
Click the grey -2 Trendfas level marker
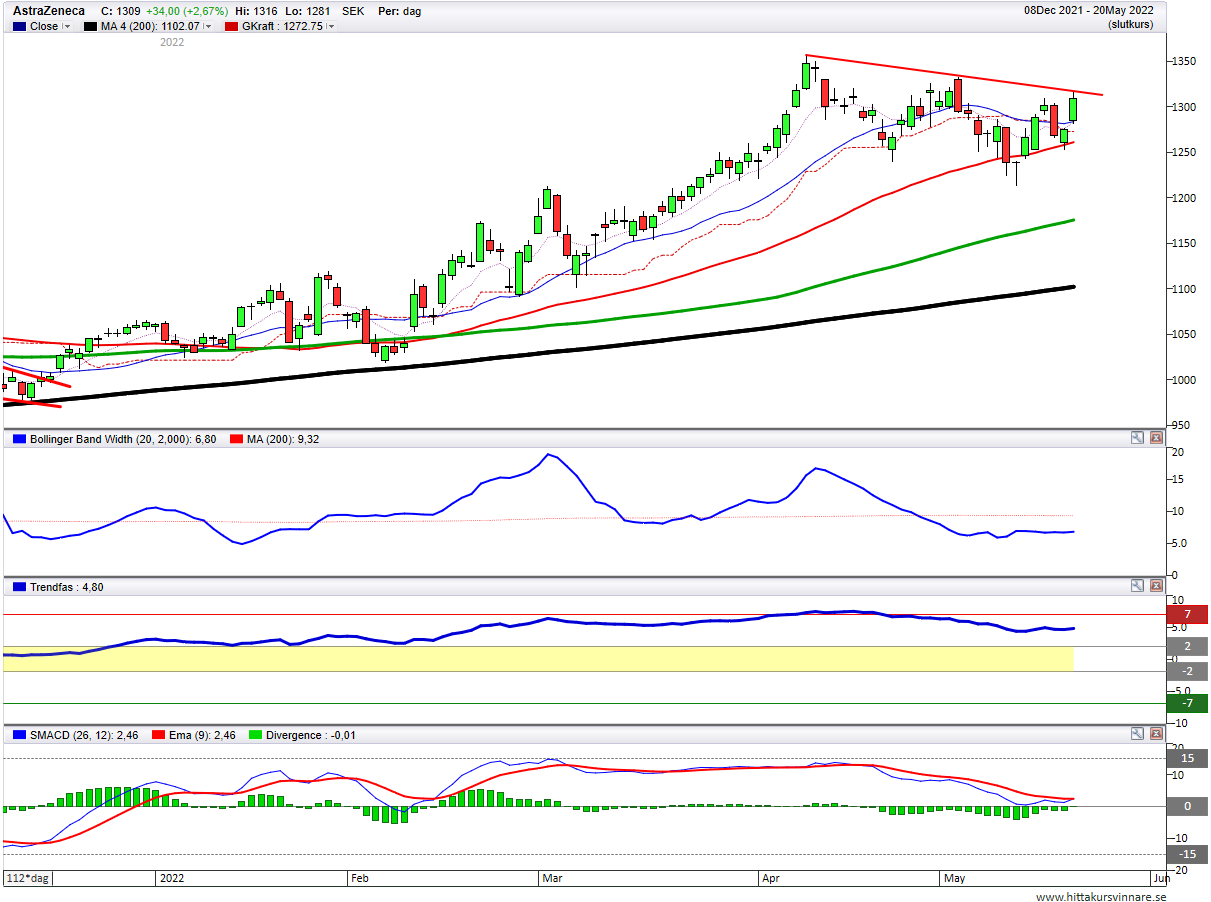click(1187, 671)
